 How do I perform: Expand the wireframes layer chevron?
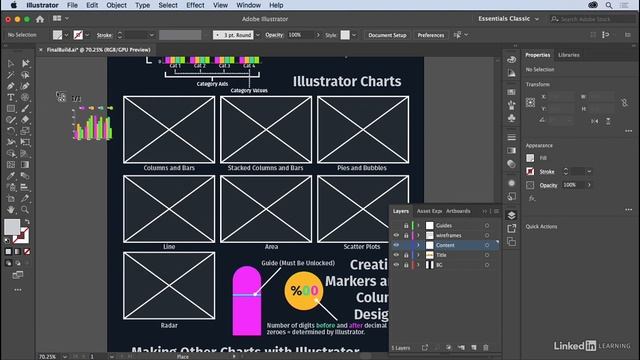pos(418,235)
